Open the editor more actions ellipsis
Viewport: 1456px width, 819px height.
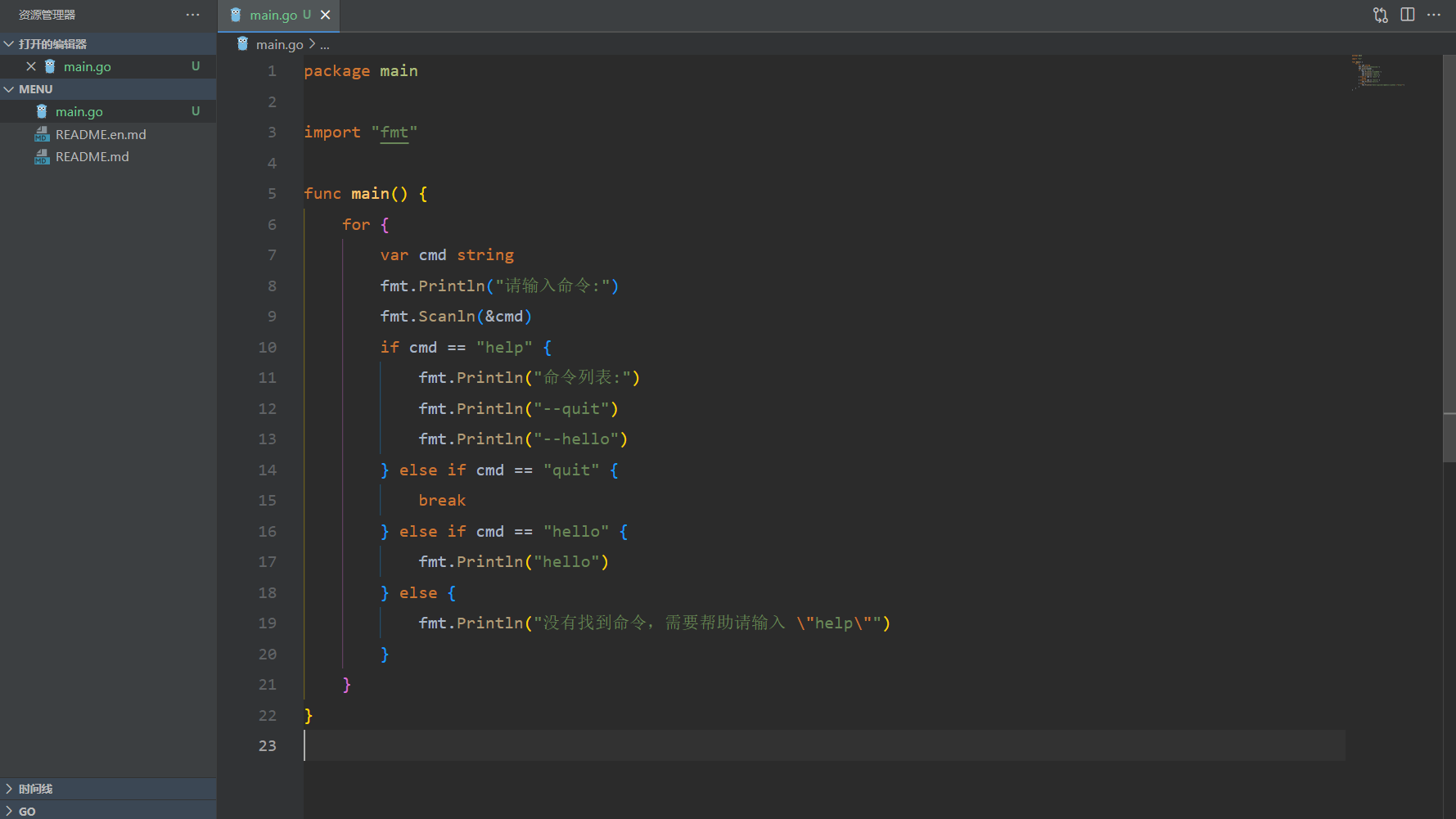(1434, 15)
